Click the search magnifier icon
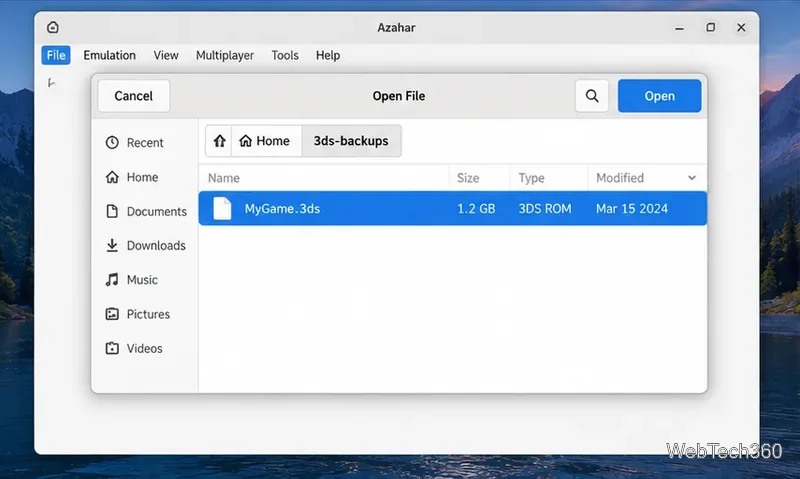 [x=592, y=96]
